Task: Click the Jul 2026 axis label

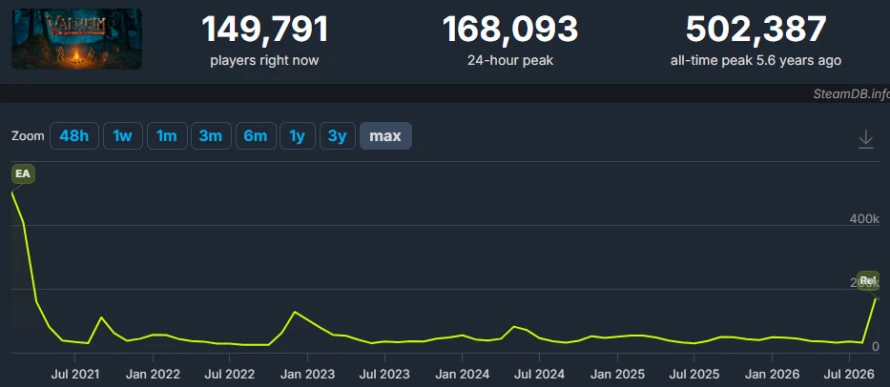Action: coord(849,375)
